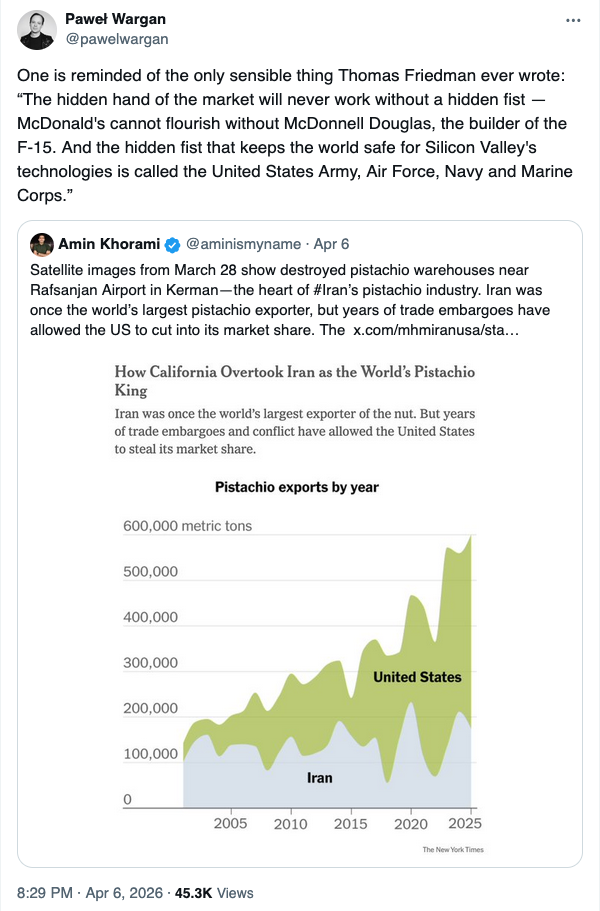
Task: Click the pistachio chart headline text
Action: click(x=295, y=381)
